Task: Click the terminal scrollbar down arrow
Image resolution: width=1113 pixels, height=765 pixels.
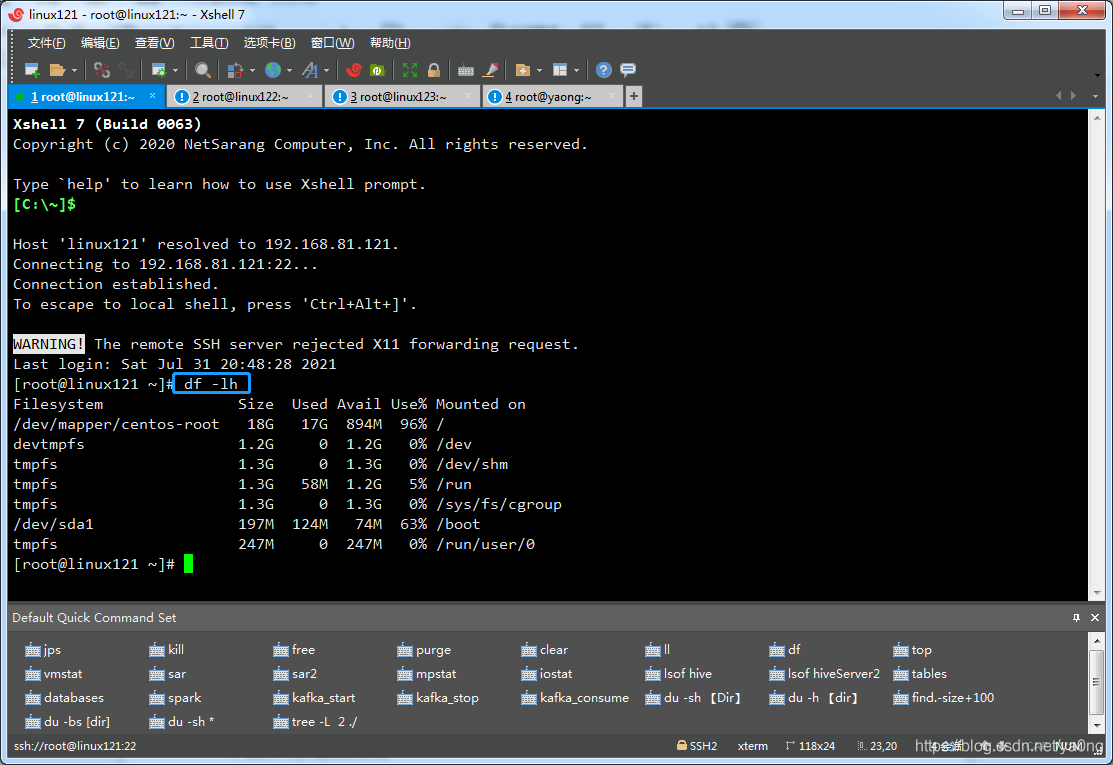Action: point(1097,593)
